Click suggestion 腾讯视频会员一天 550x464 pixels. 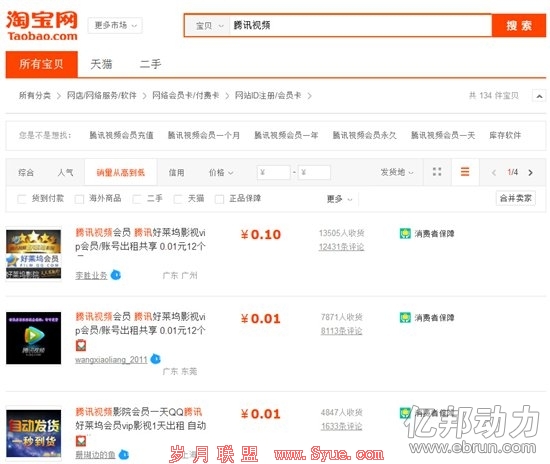443,135
